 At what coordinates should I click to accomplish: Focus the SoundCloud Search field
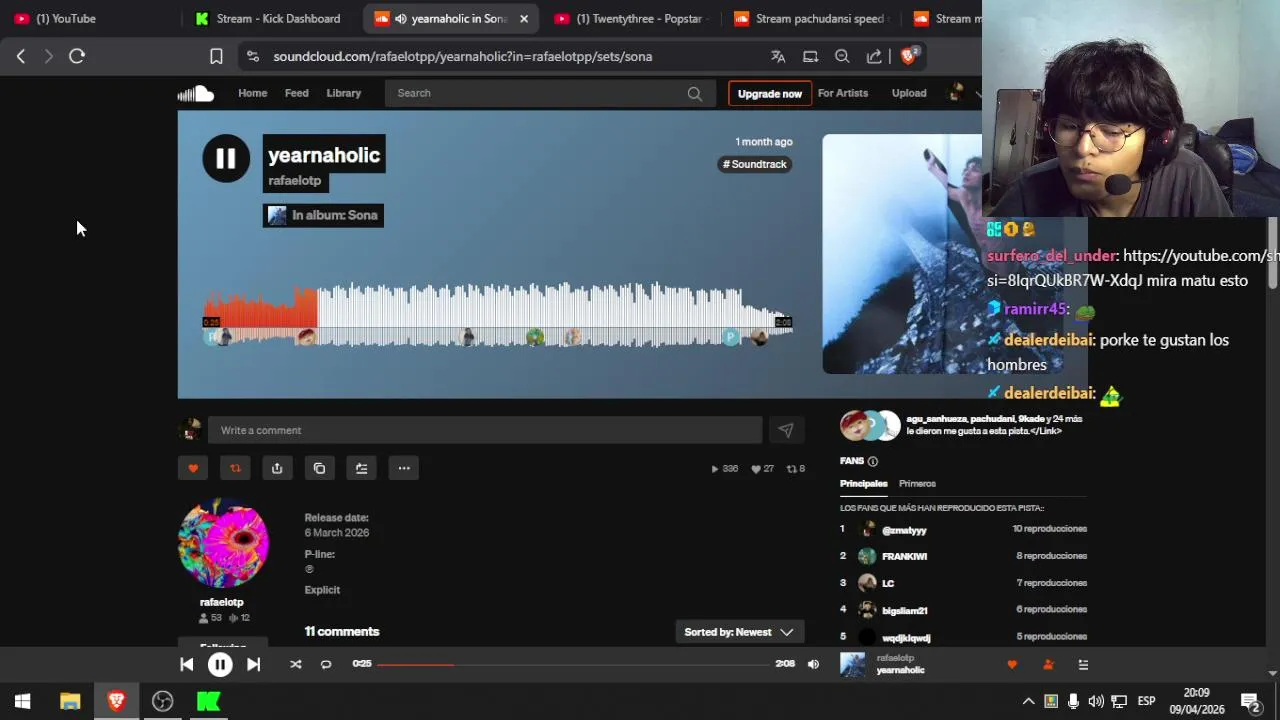[549, 93]
